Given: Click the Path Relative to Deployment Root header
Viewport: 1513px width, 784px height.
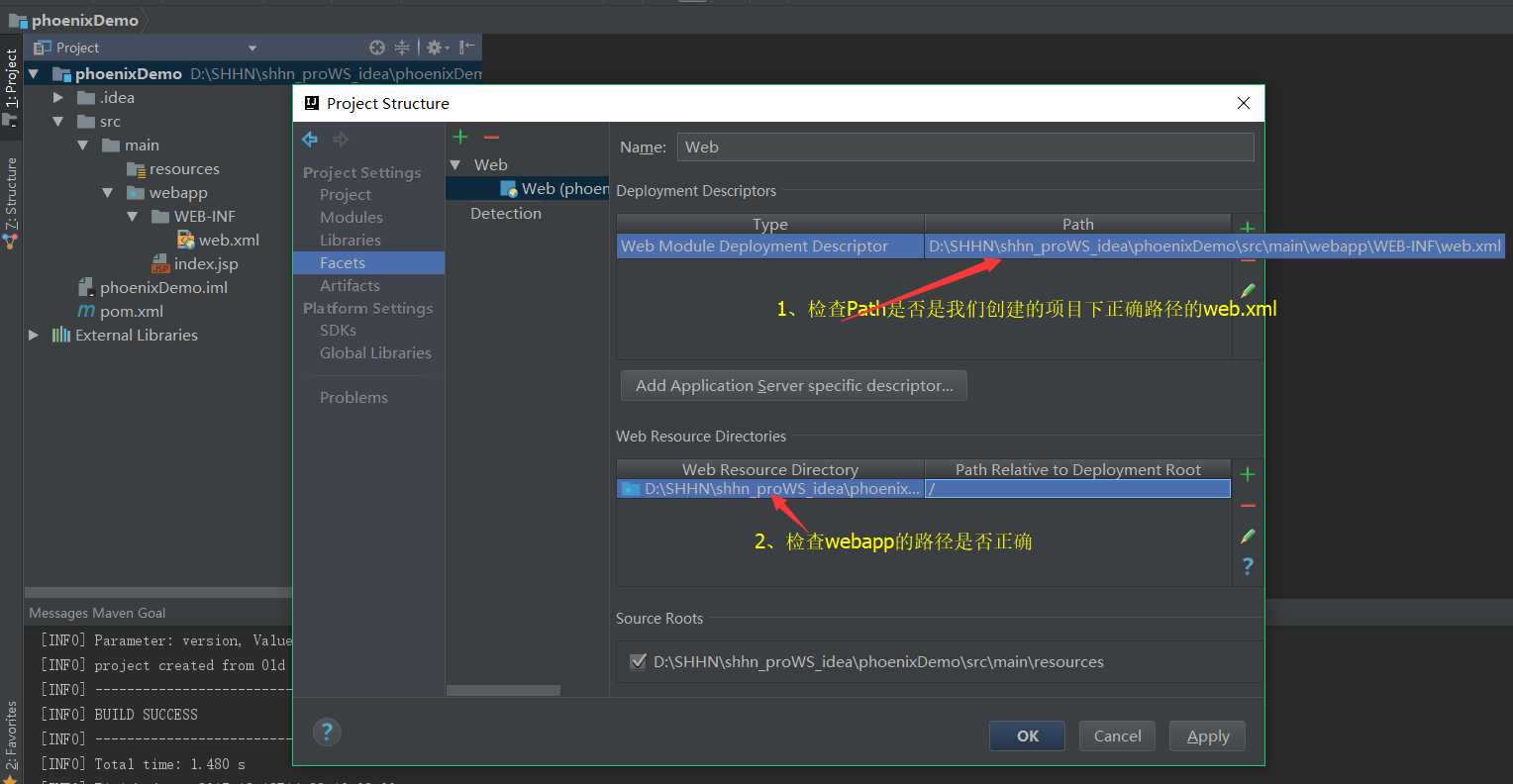Looking at the screenshot, I should tap(1077, 470).
